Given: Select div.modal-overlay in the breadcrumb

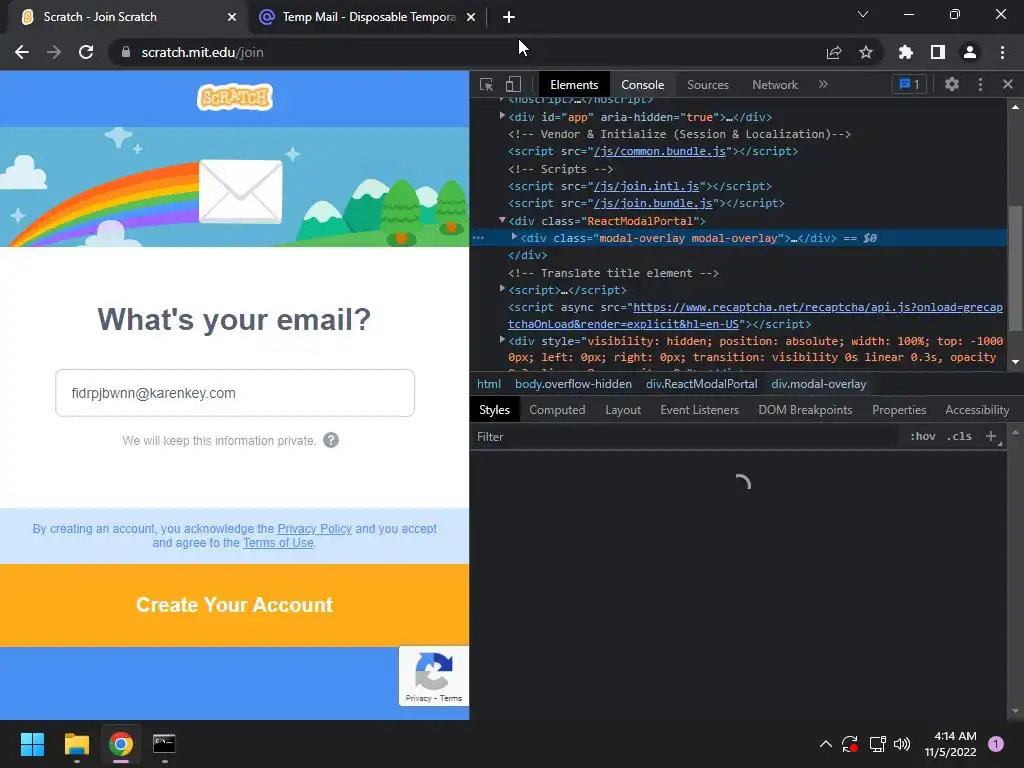Looking at the screenshot, I should click(818, 384).
